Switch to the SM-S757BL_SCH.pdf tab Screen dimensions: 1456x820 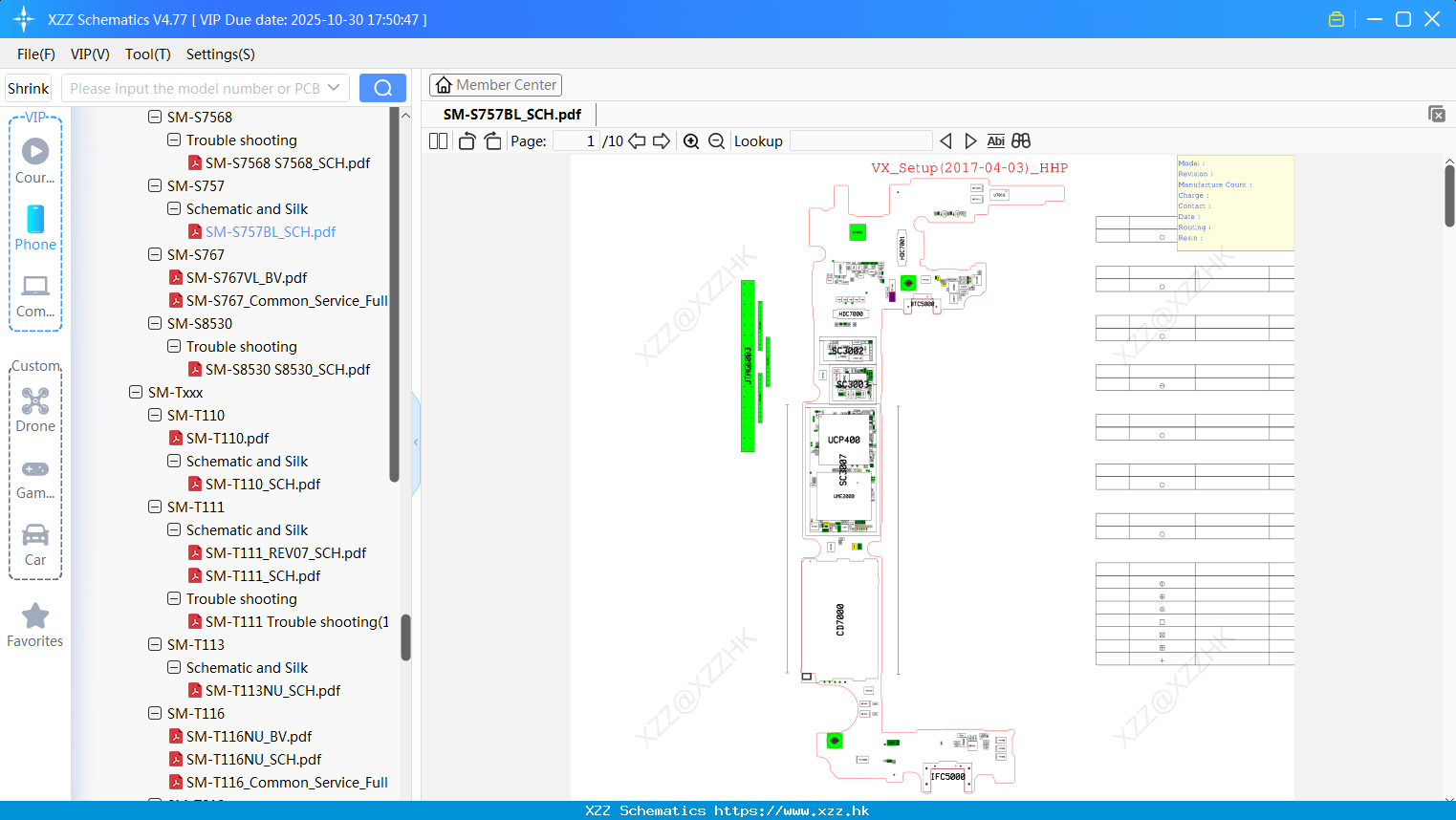click(x=512, y=114)
